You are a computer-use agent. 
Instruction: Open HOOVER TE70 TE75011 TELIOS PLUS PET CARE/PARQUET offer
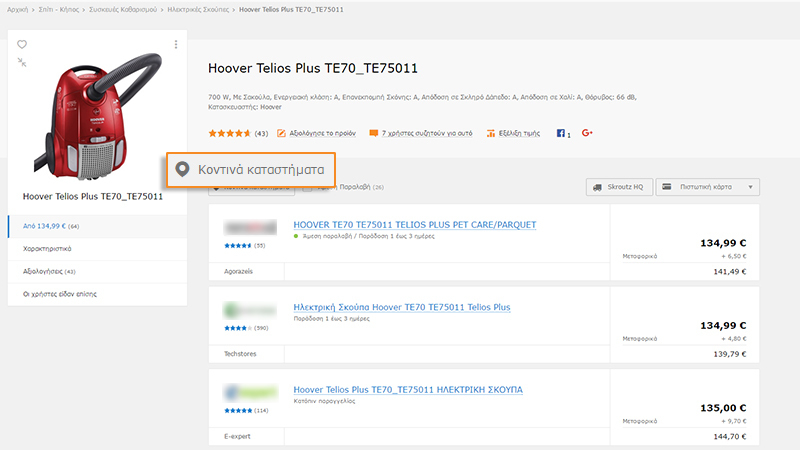click(415, 224)
